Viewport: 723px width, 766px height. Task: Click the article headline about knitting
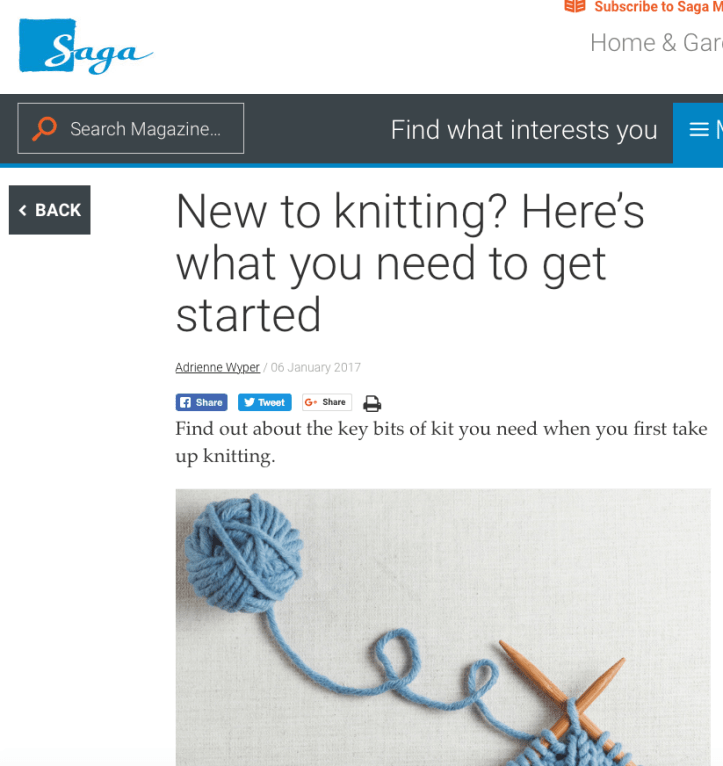point(410,263)
